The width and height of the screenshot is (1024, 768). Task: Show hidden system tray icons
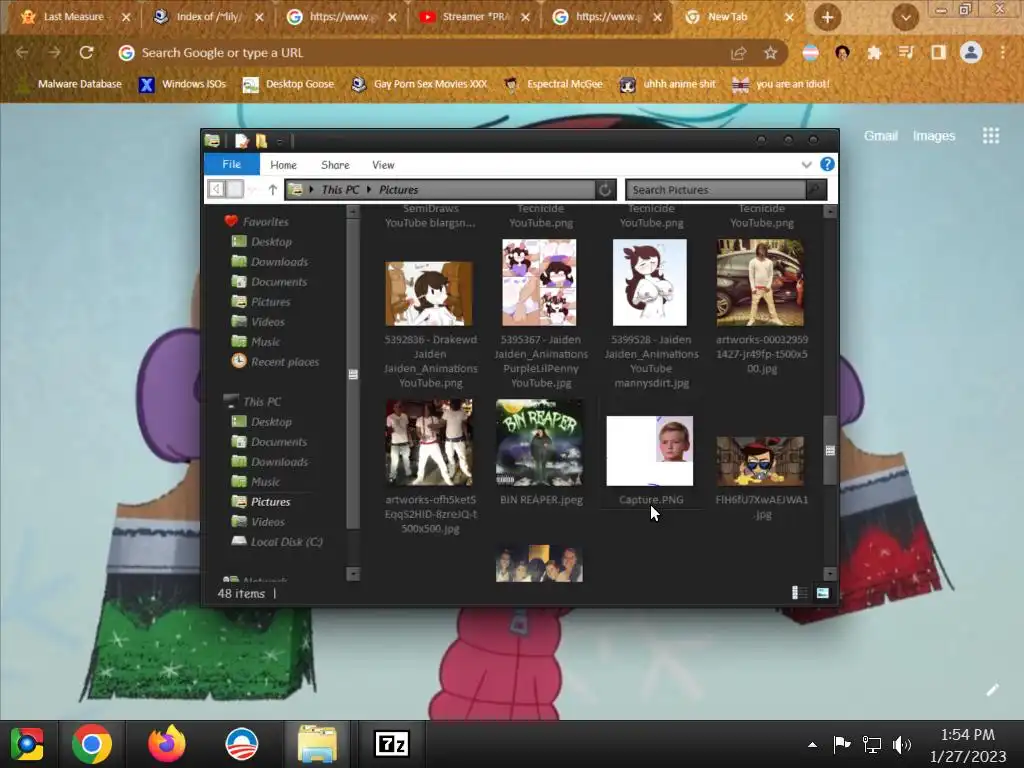812,744
